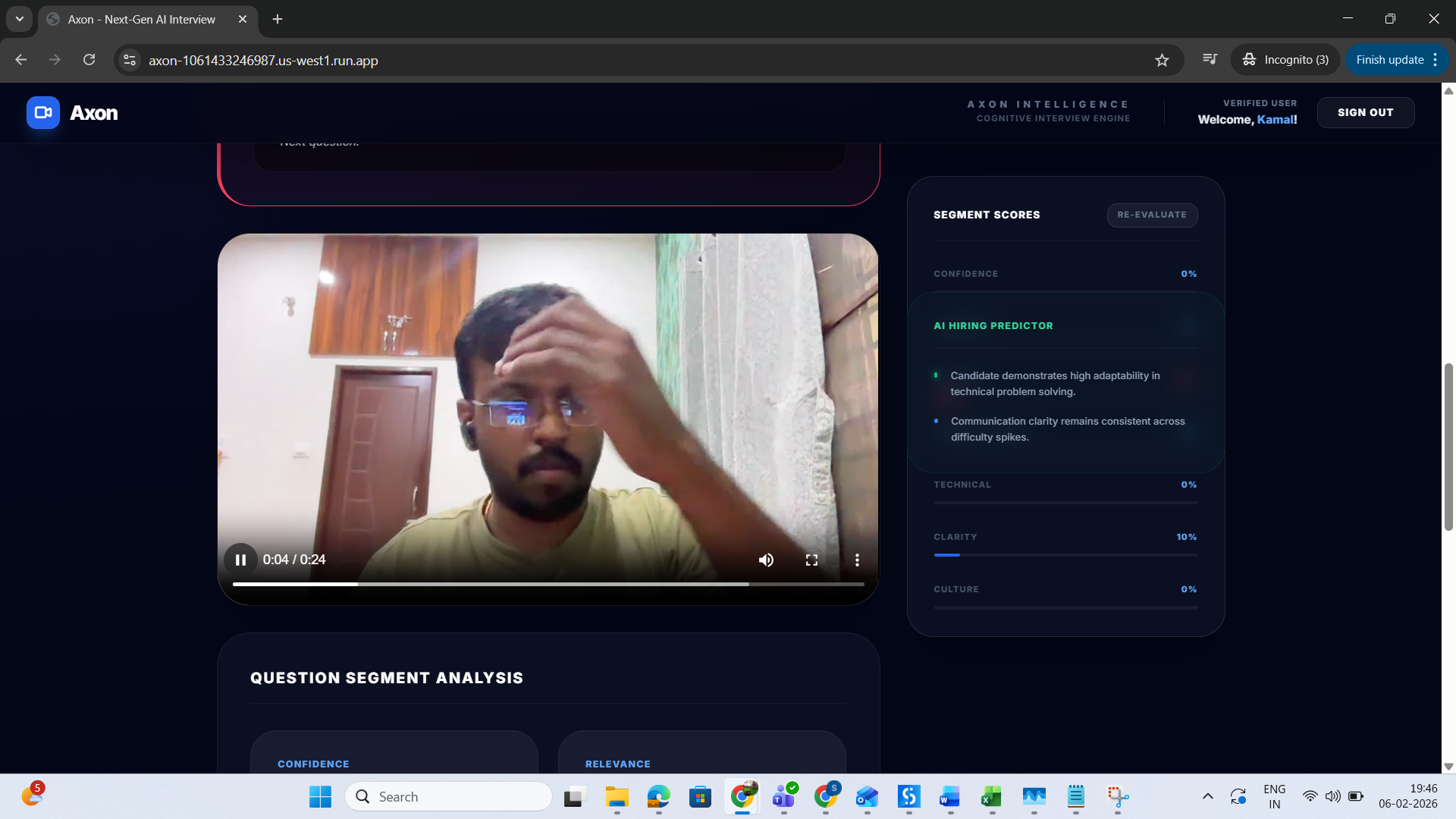Click the Incognito profile indicator
1456x819 pixels.
tap(1285, 59)
